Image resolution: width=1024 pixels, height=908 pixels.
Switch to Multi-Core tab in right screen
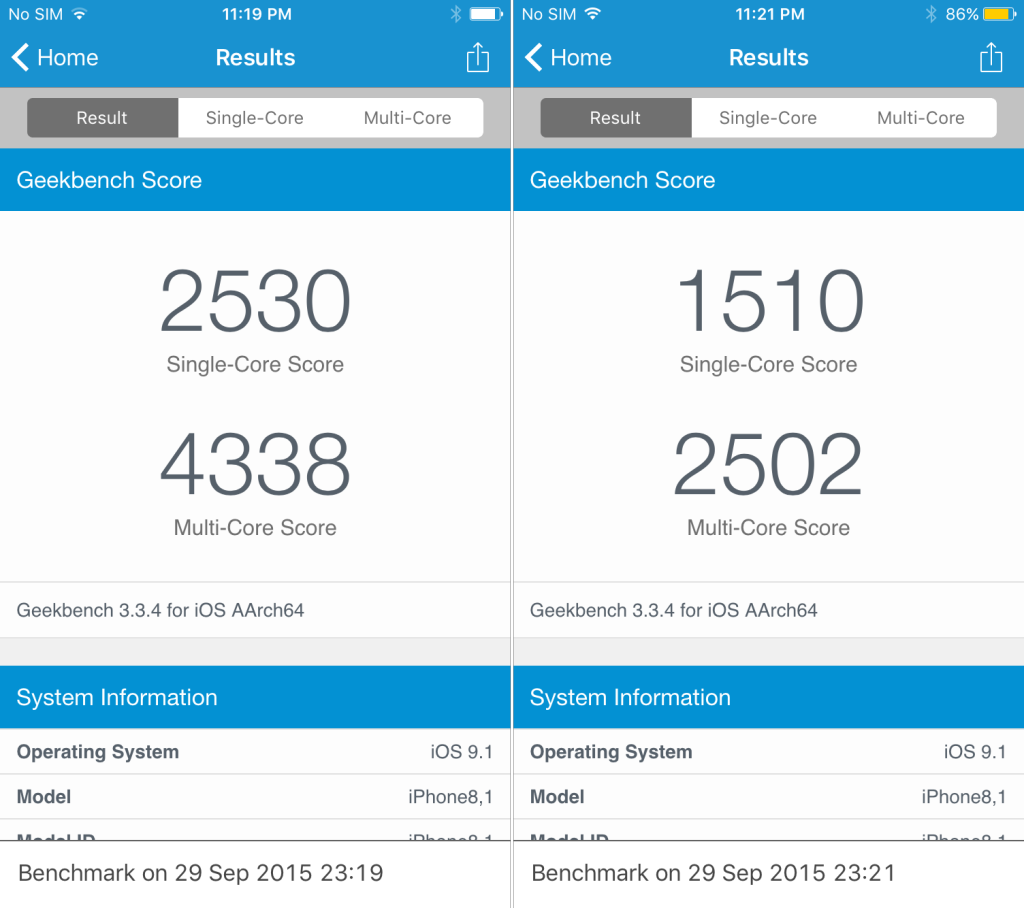921,118
